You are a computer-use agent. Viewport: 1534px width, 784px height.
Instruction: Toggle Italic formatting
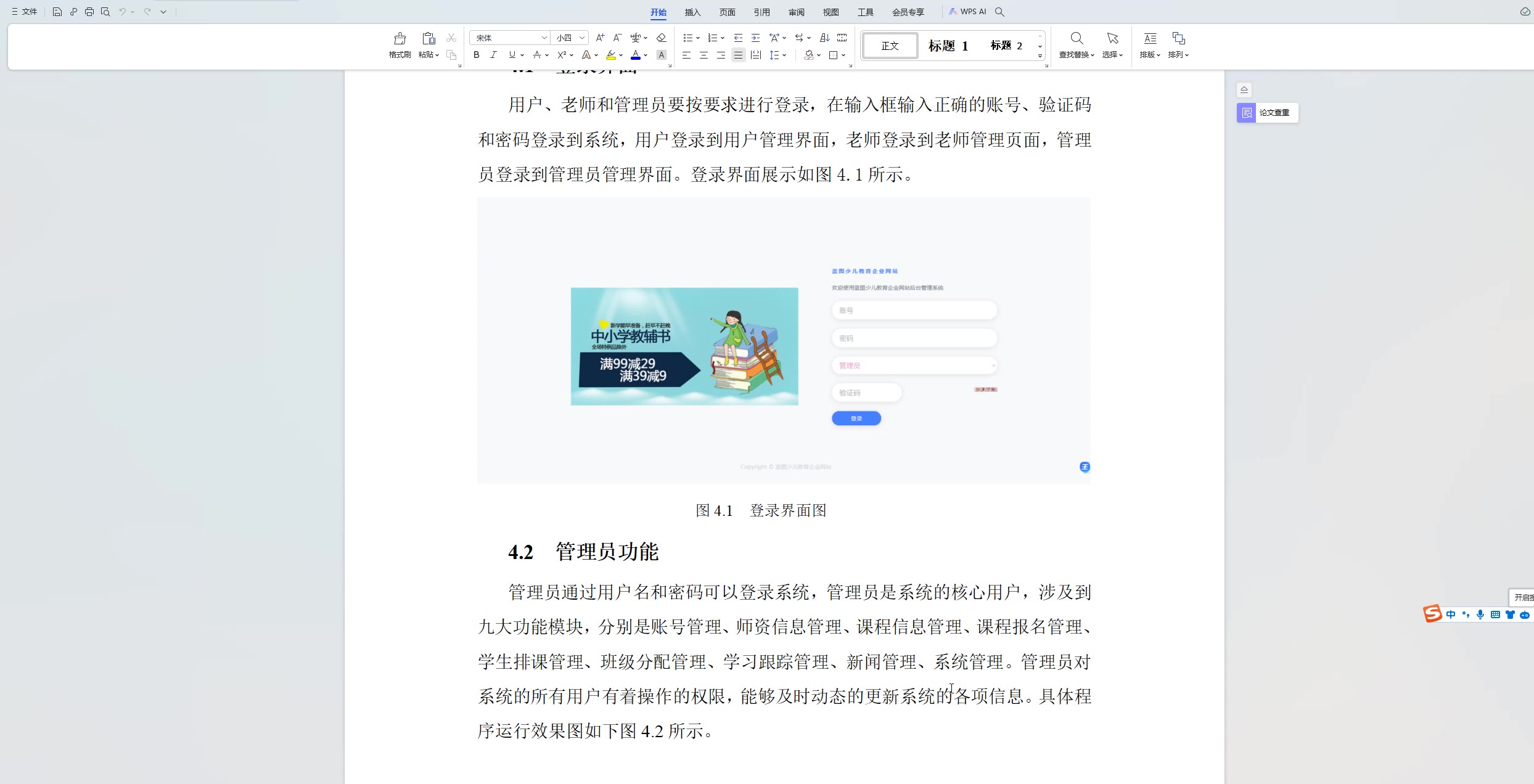pos(493,55)
